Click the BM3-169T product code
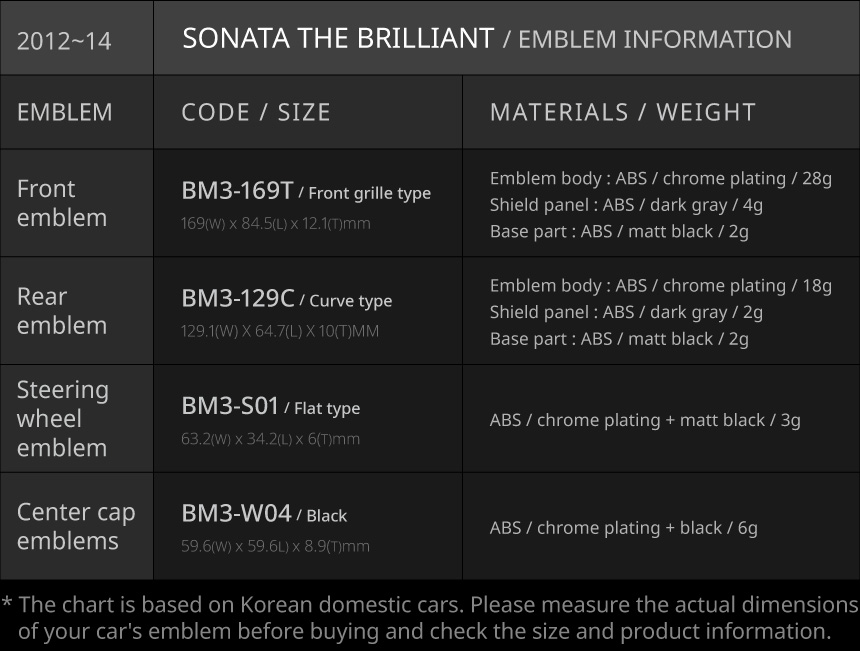The image size is (860, 651). pyautogui.click(x=237, y=191)
